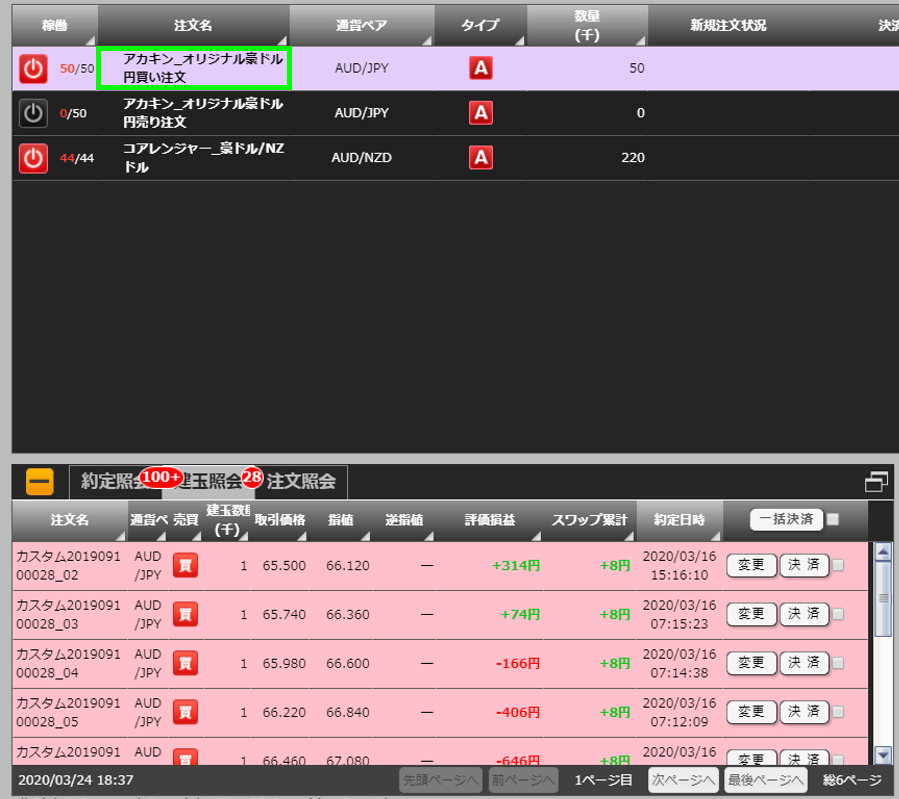
Task: Check the 一括決済 select-all checkbox
Action: coord(833,519)
